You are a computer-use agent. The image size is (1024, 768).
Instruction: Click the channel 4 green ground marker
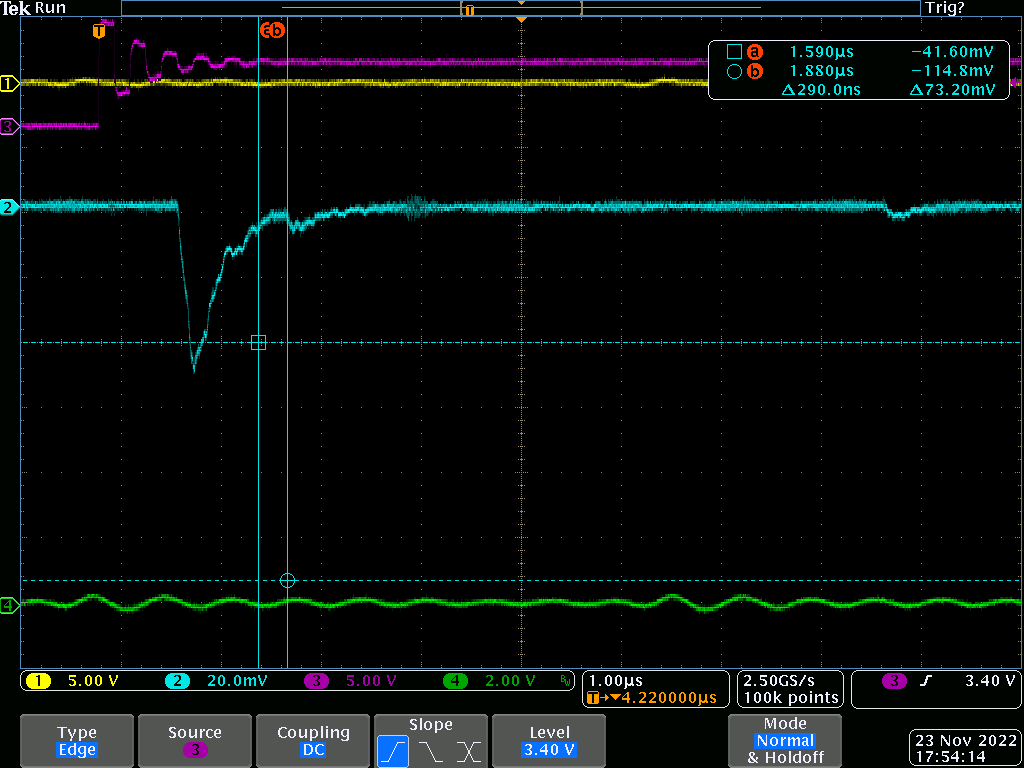coord(9,605)
